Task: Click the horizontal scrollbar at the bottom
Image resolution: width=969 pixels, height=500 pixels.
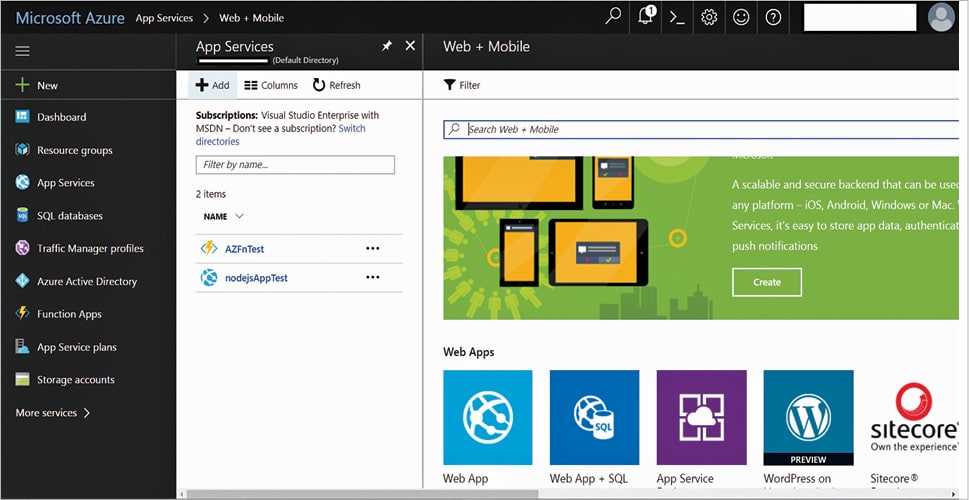Action: tap(360, 493)
